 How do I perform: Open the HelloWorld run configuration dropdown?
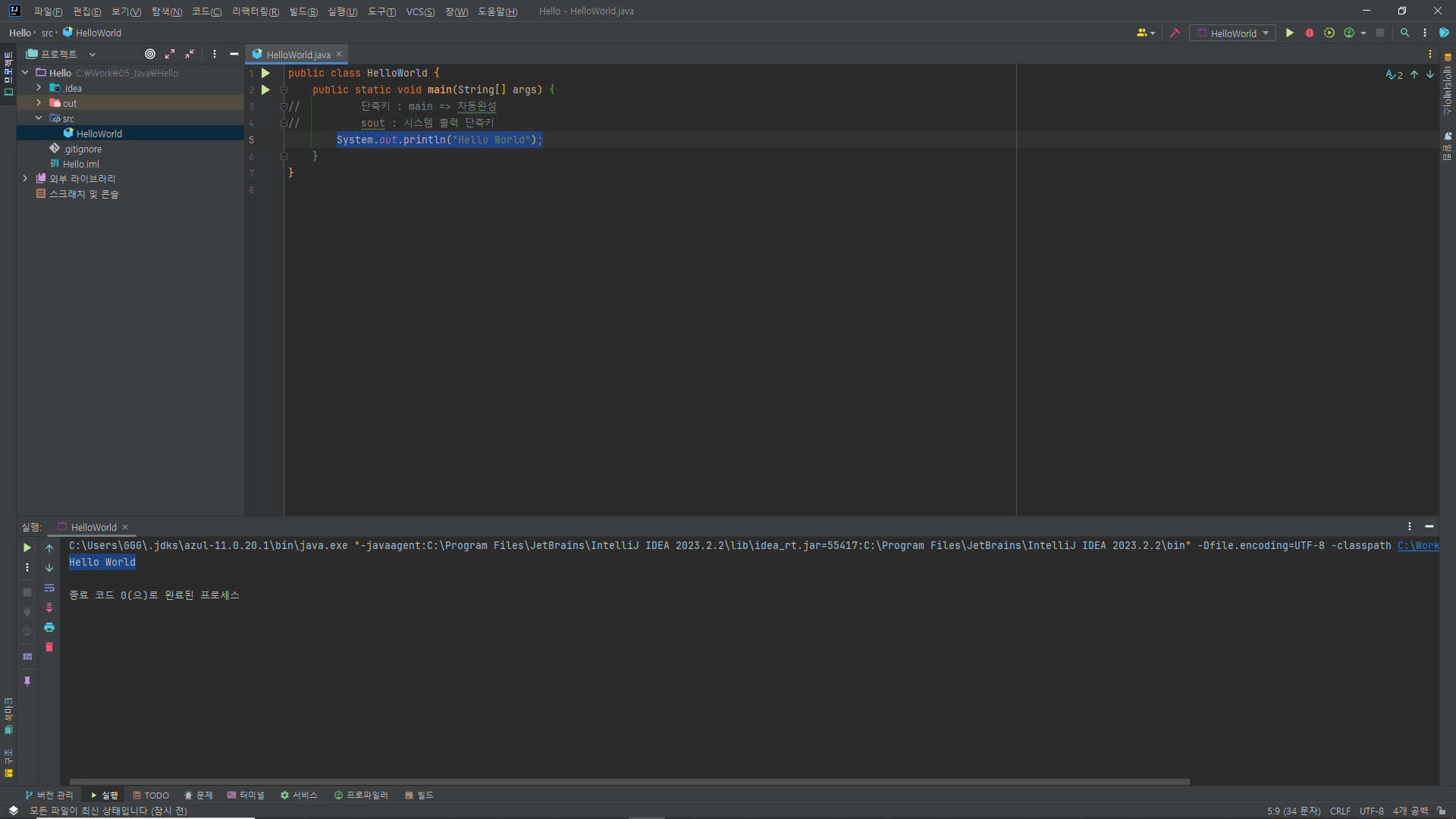coord(1232,33)
